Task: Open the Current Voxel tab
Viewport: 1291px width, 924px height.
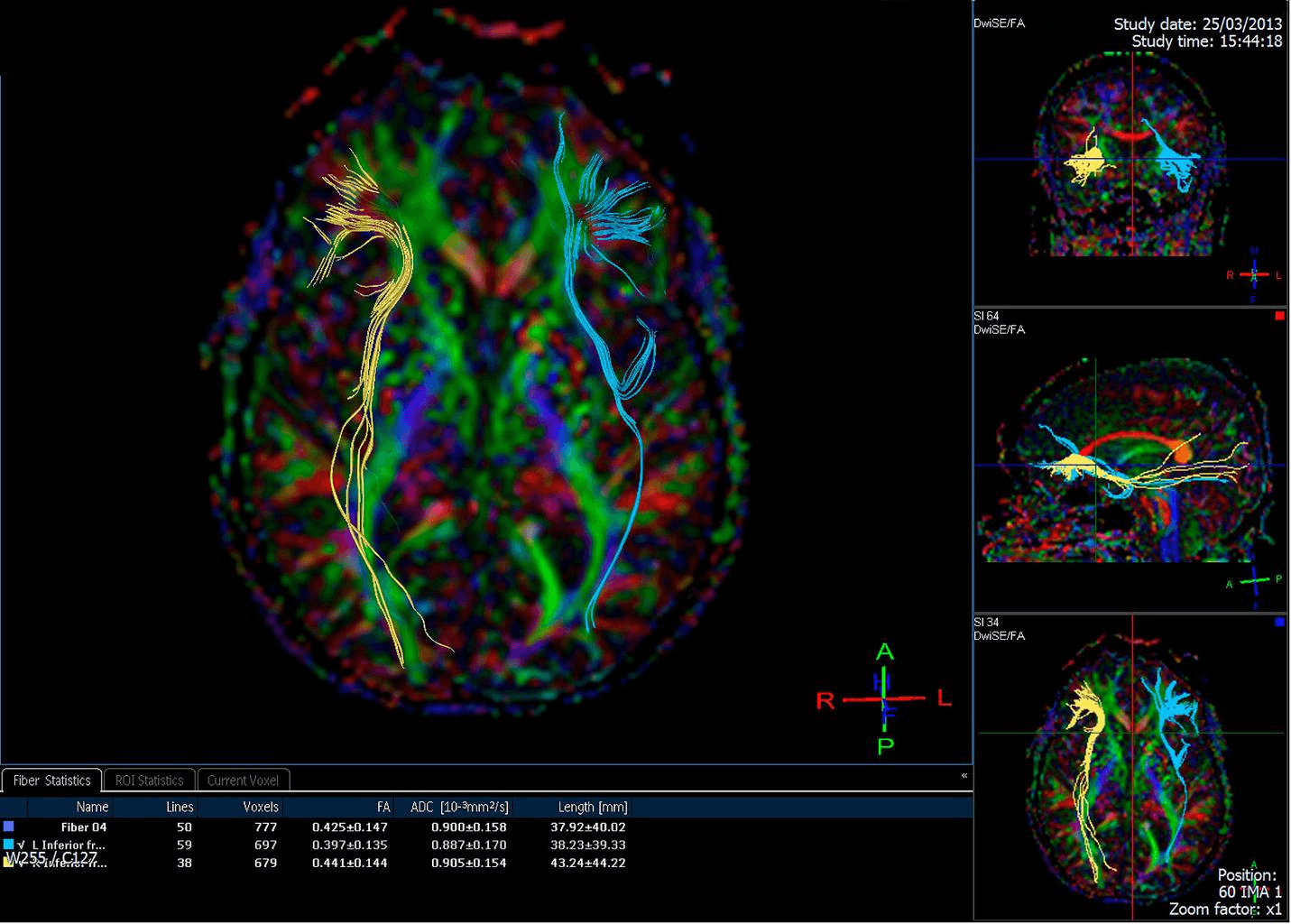Action: coord(243,781)
